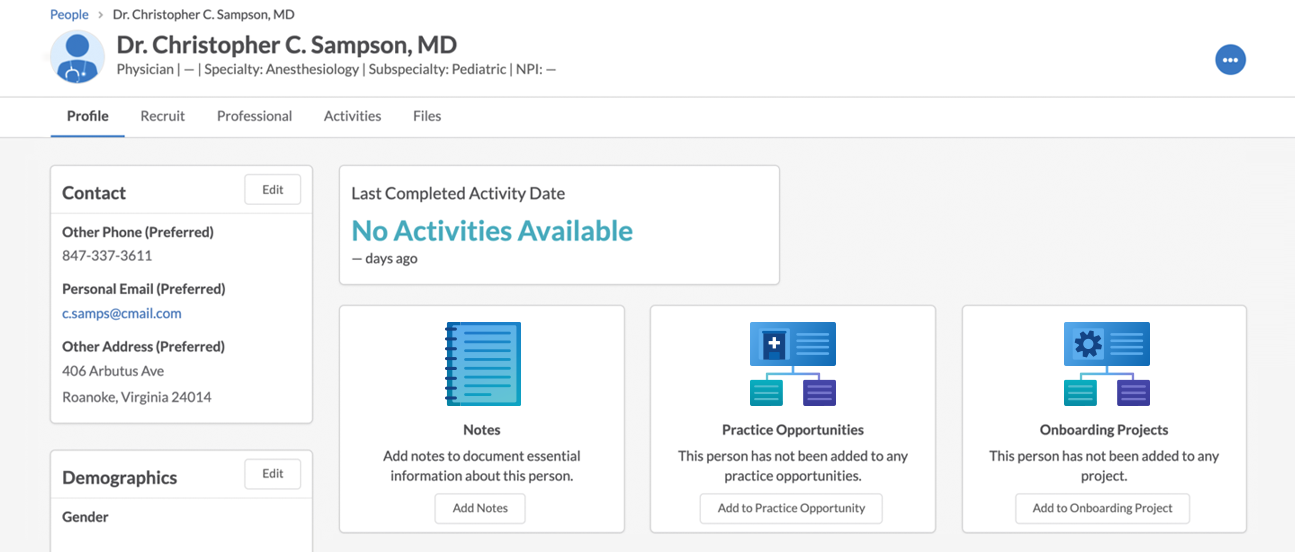Click the Notes notebook icon
The image size is (1295, 552).
point(482,364)
